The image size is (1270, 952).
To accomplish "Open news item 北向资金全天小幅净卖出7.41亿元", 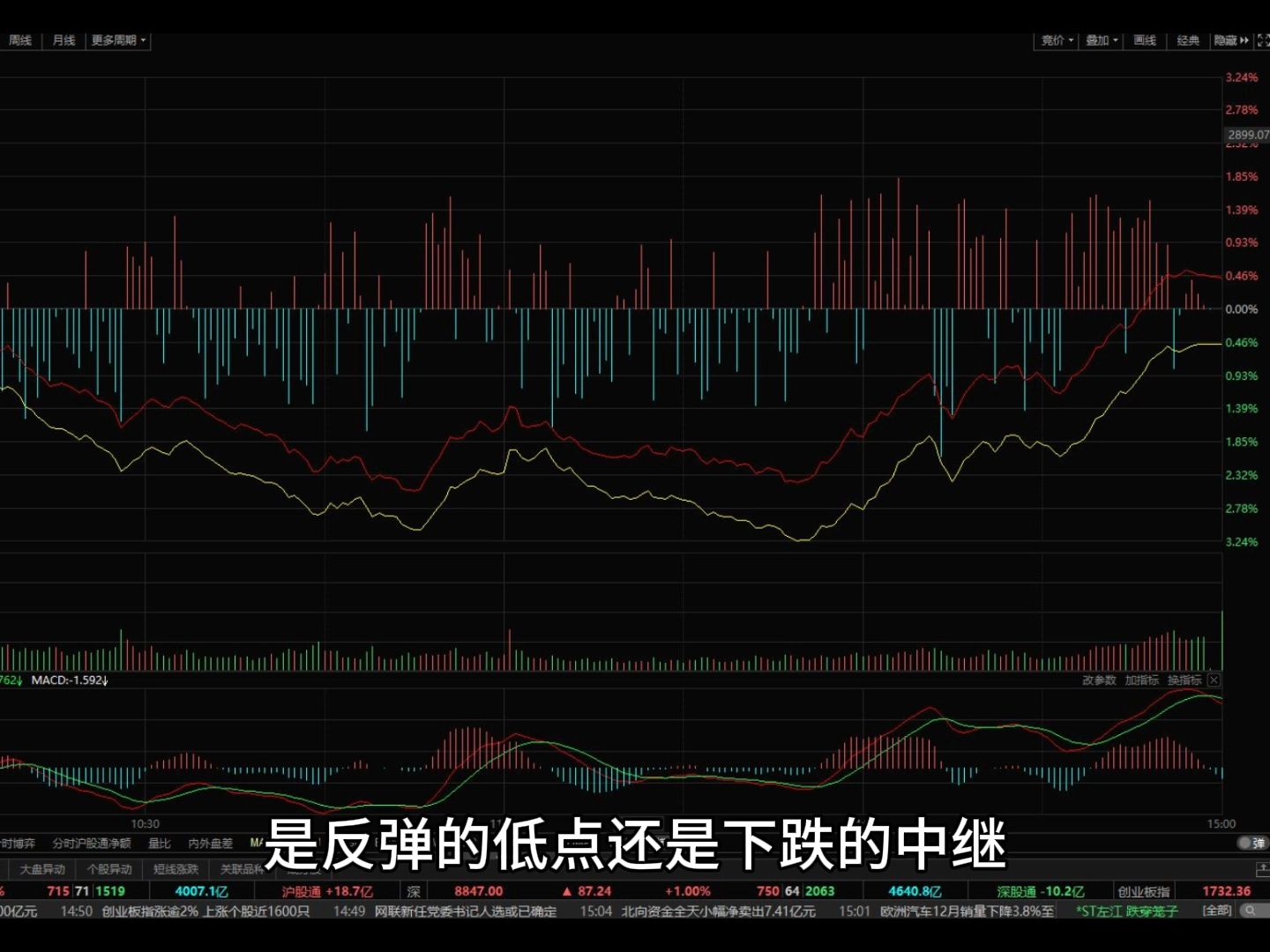I will 718,911.
